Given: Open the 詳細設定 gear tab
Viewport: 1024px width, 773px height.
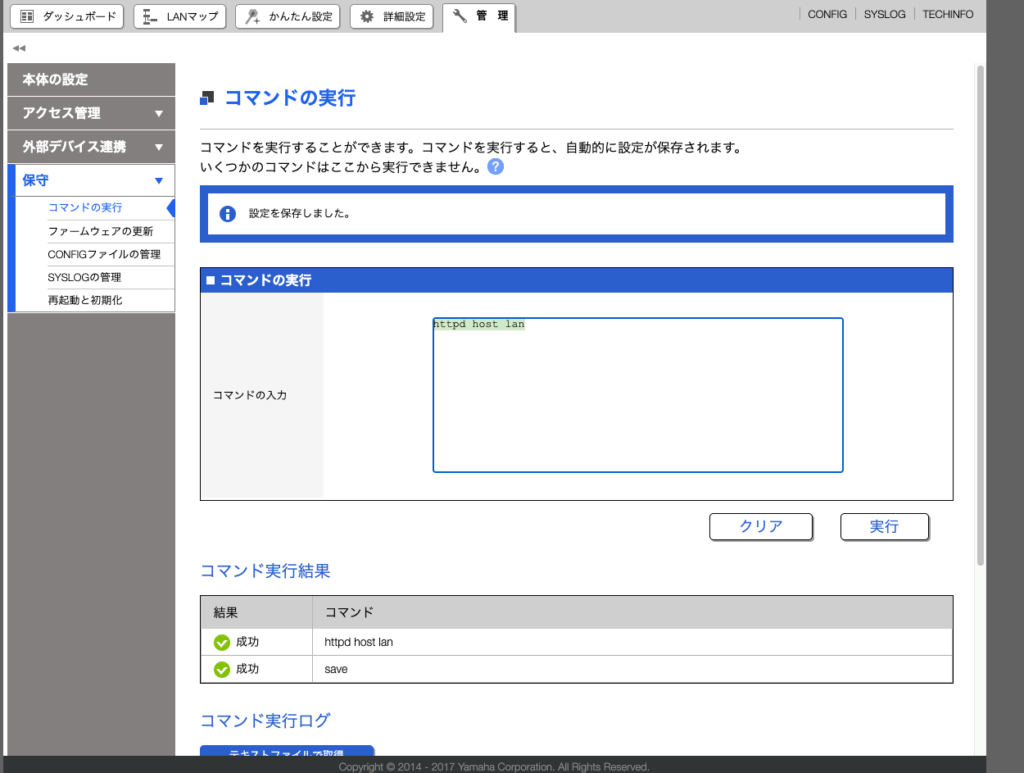Looking at the screenshot, I should coord(392,16).
